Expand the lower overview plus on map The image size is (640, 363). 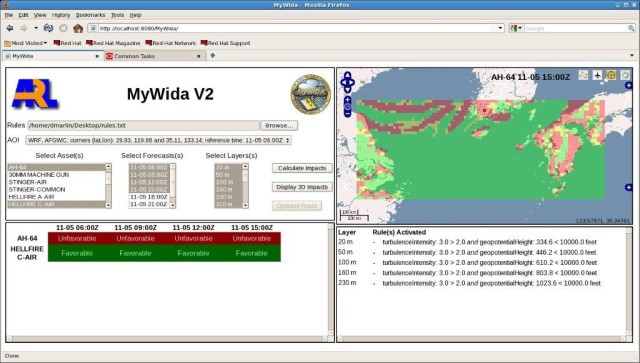pos(629,187)
